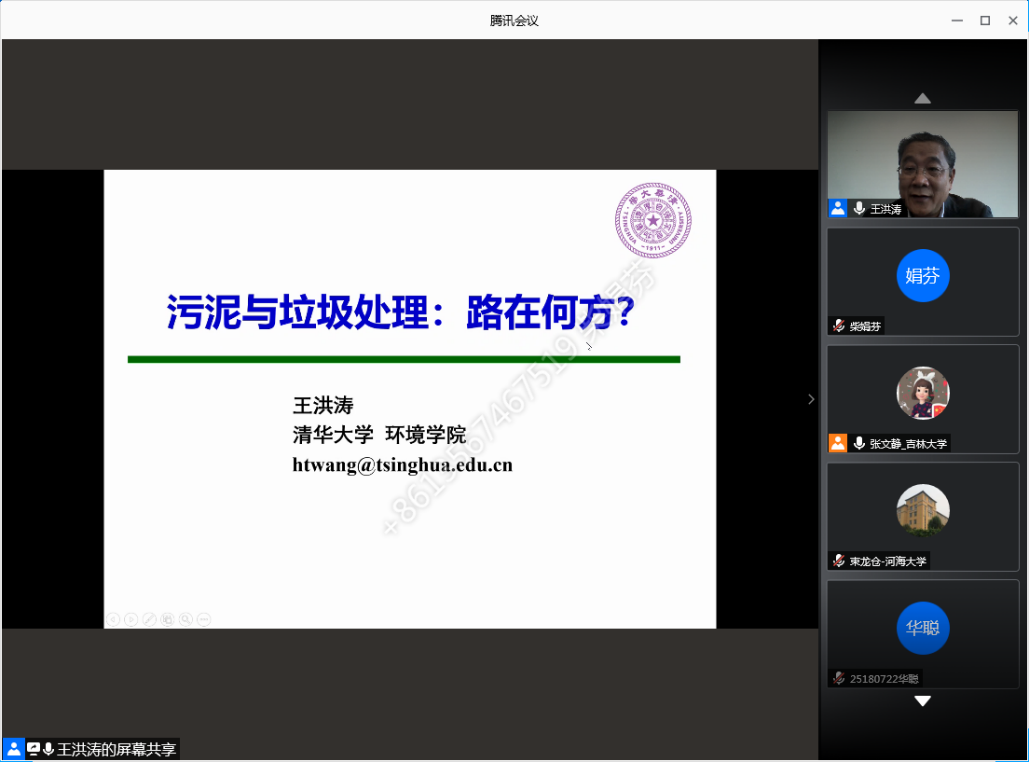Select the 华聪 participant tile
The image size is (1029, 762).
(922, 628)
